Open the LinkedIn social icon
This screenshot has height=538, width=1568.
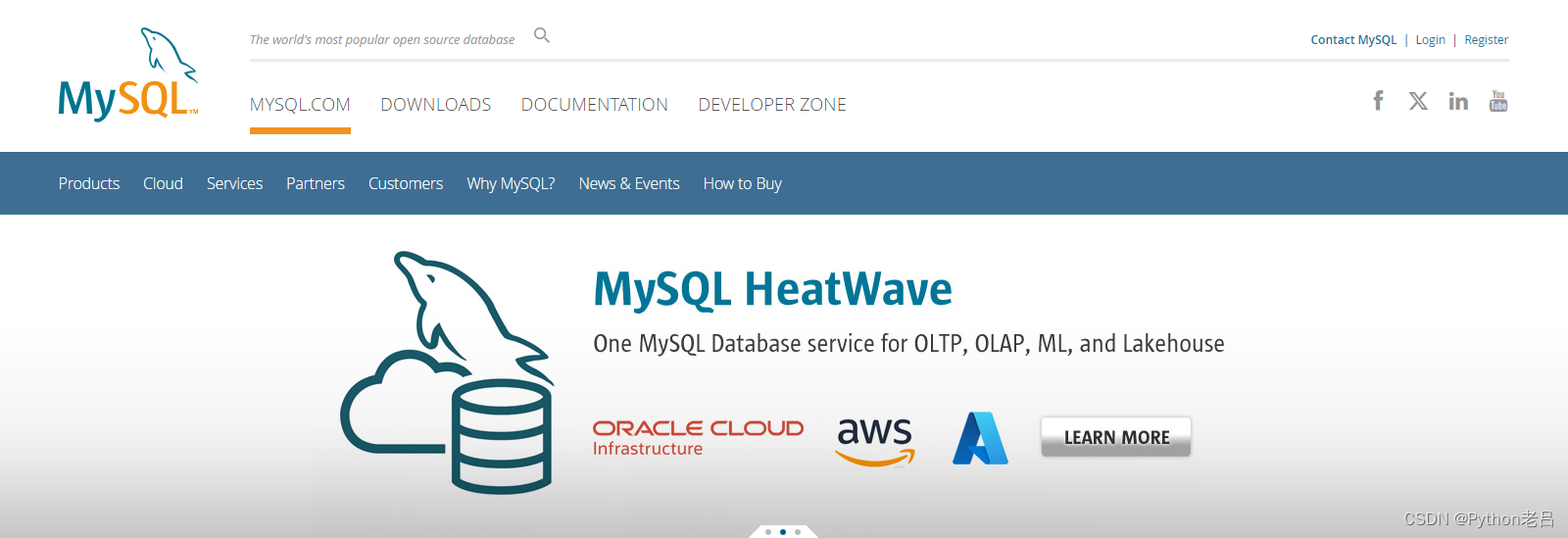1458,101
